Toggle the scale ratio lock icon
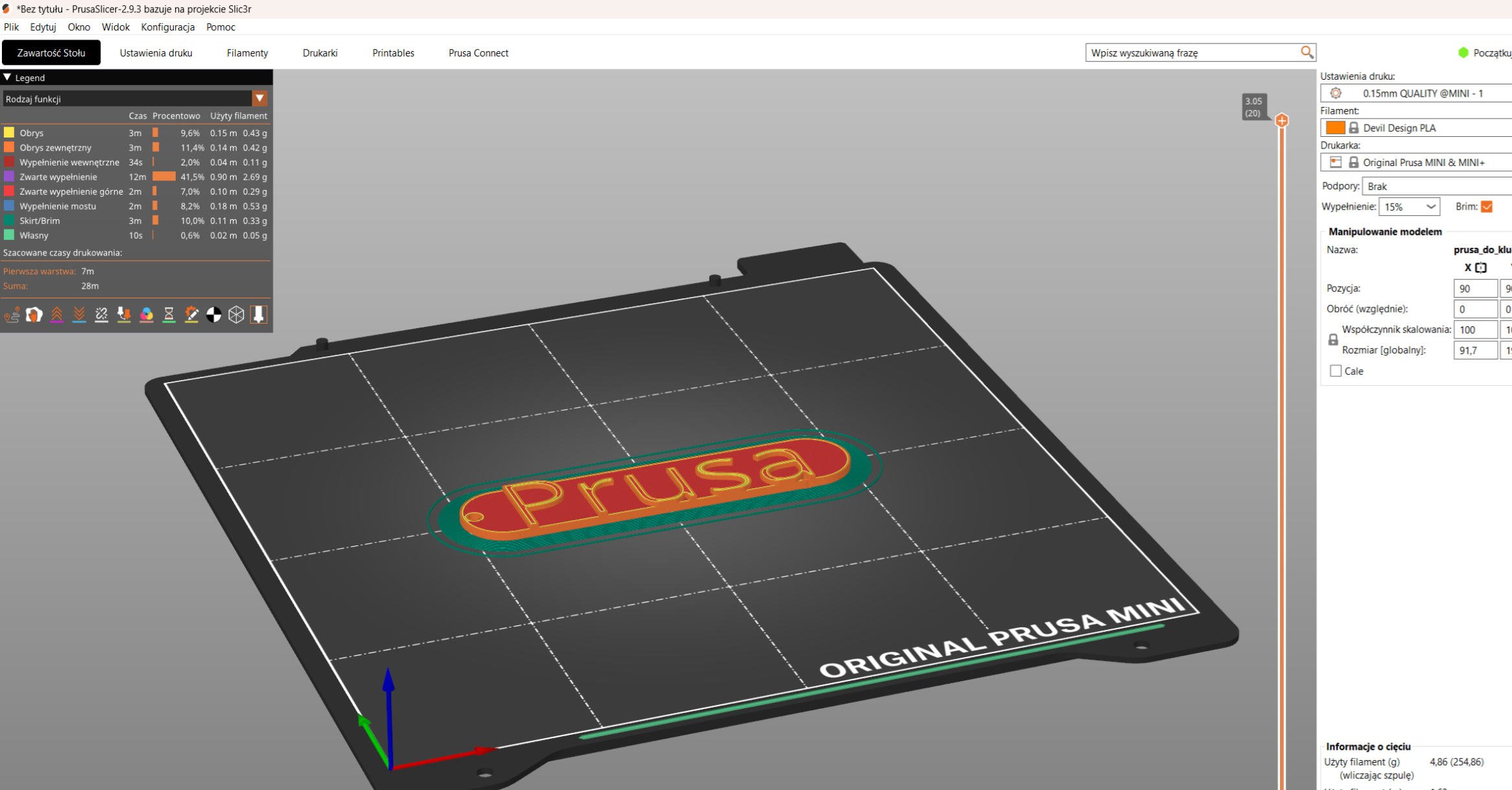 tap(1333, 340)
